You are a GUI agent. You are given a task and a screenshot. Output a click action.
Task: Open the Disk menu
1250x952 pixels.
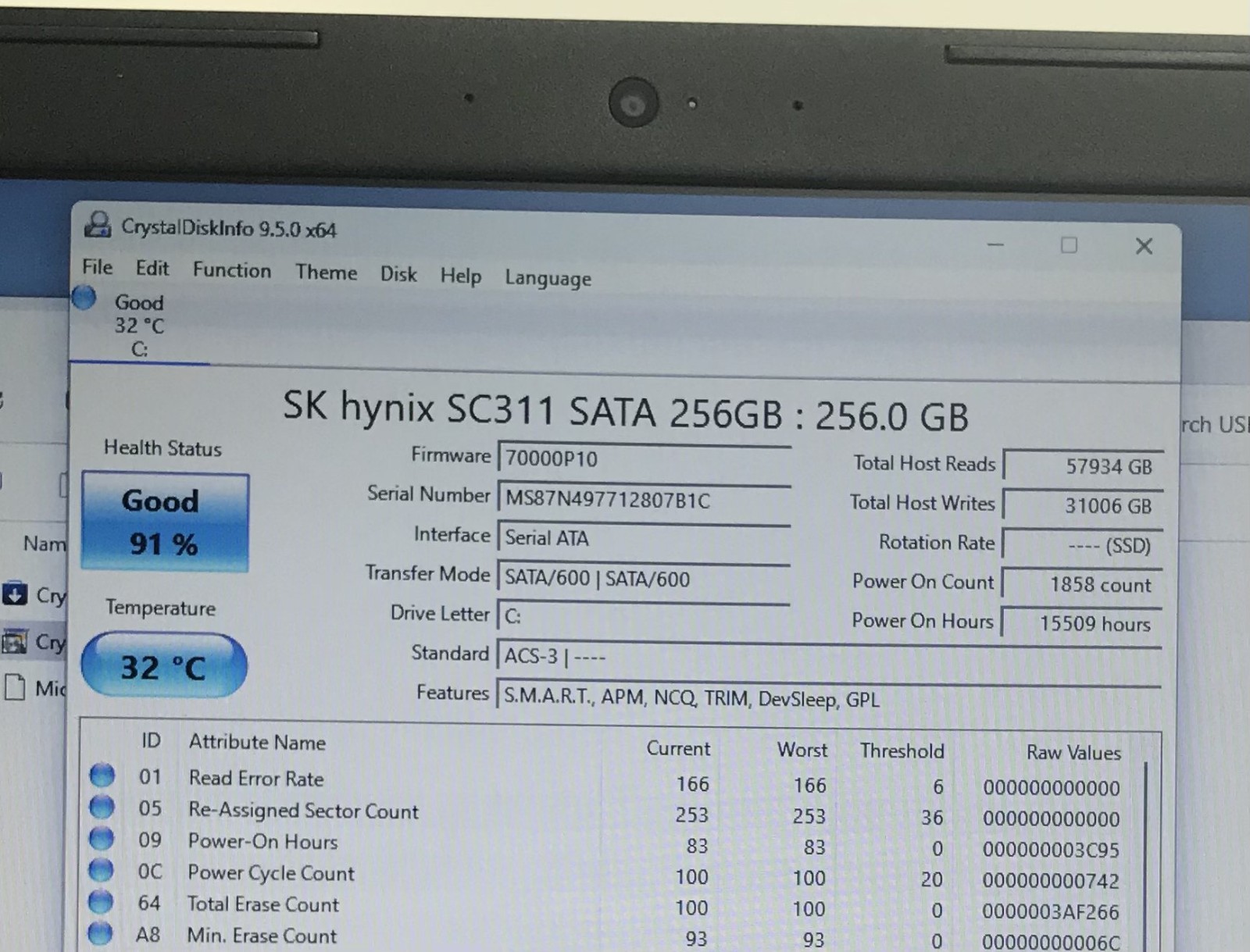click(398, 274)
